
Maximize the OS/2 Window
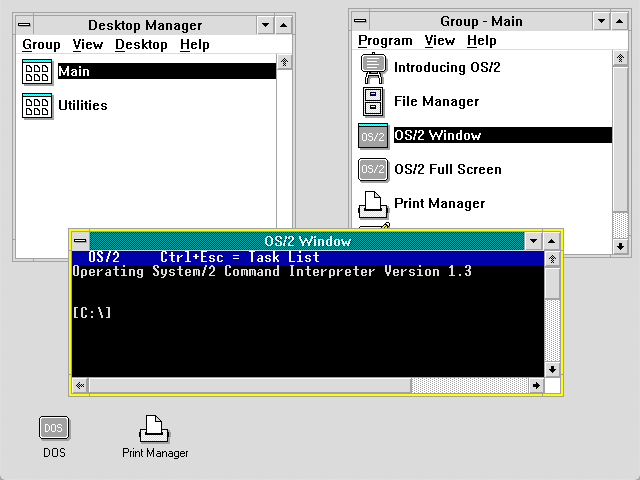(551, 241)
